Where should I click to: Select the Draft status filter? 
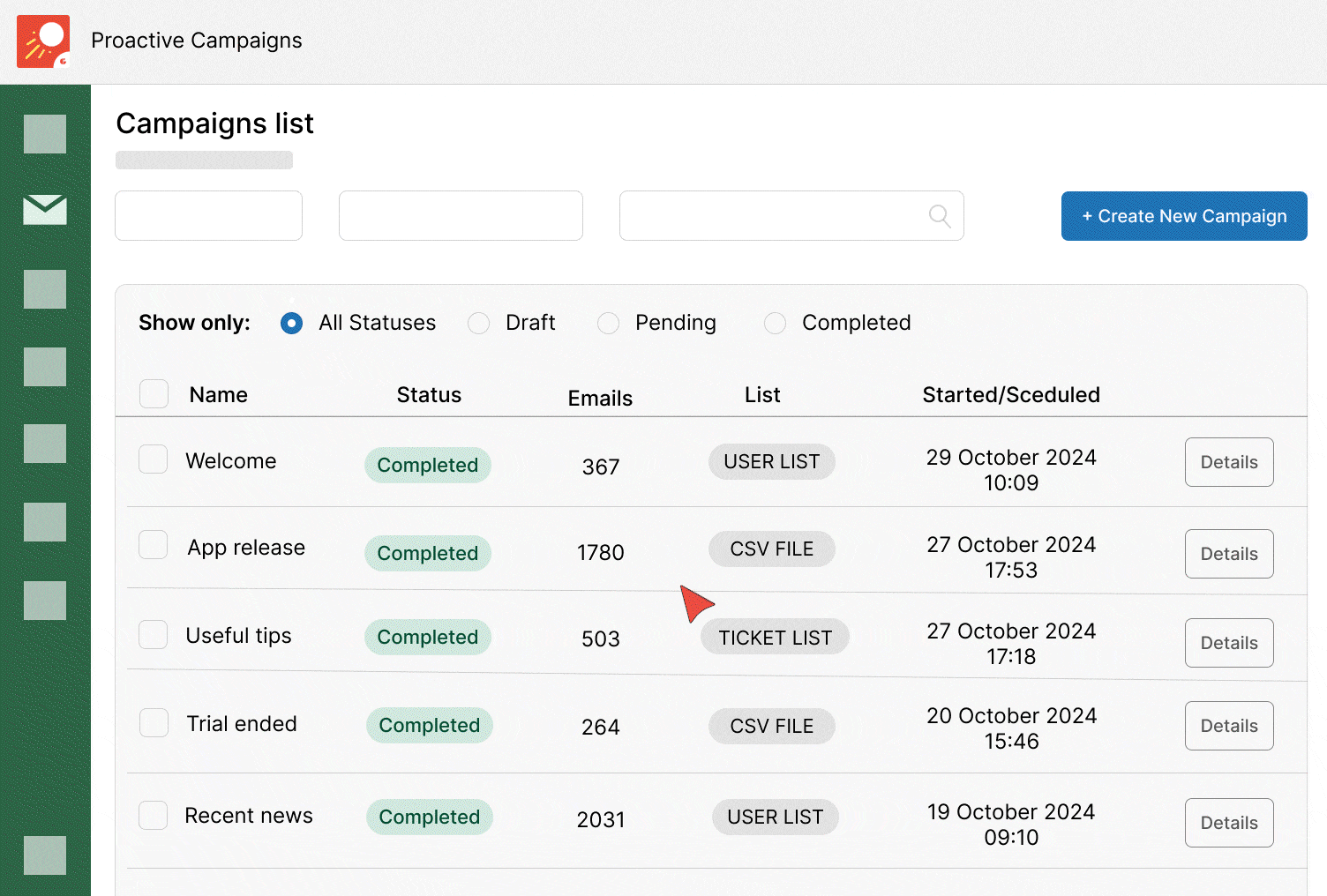479,324
